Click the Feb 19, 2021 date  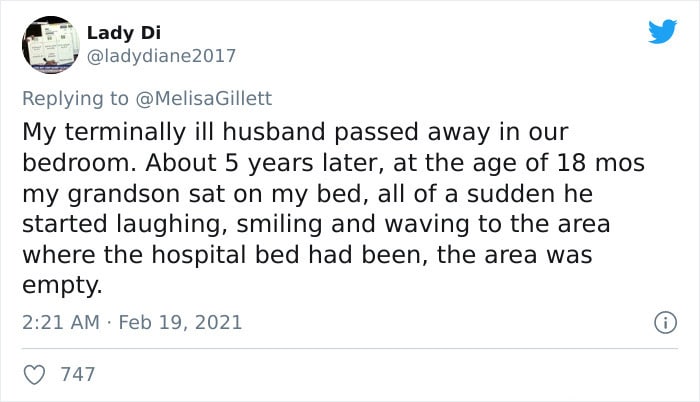[180, 322]
